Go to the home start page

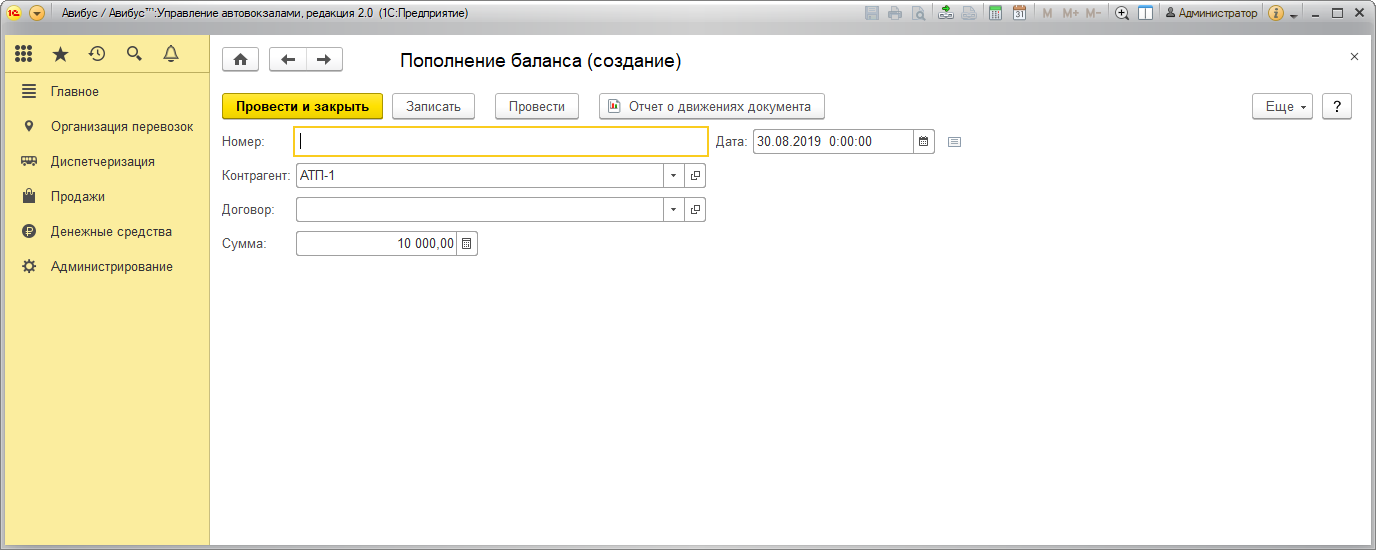click(x=240, y=60)
